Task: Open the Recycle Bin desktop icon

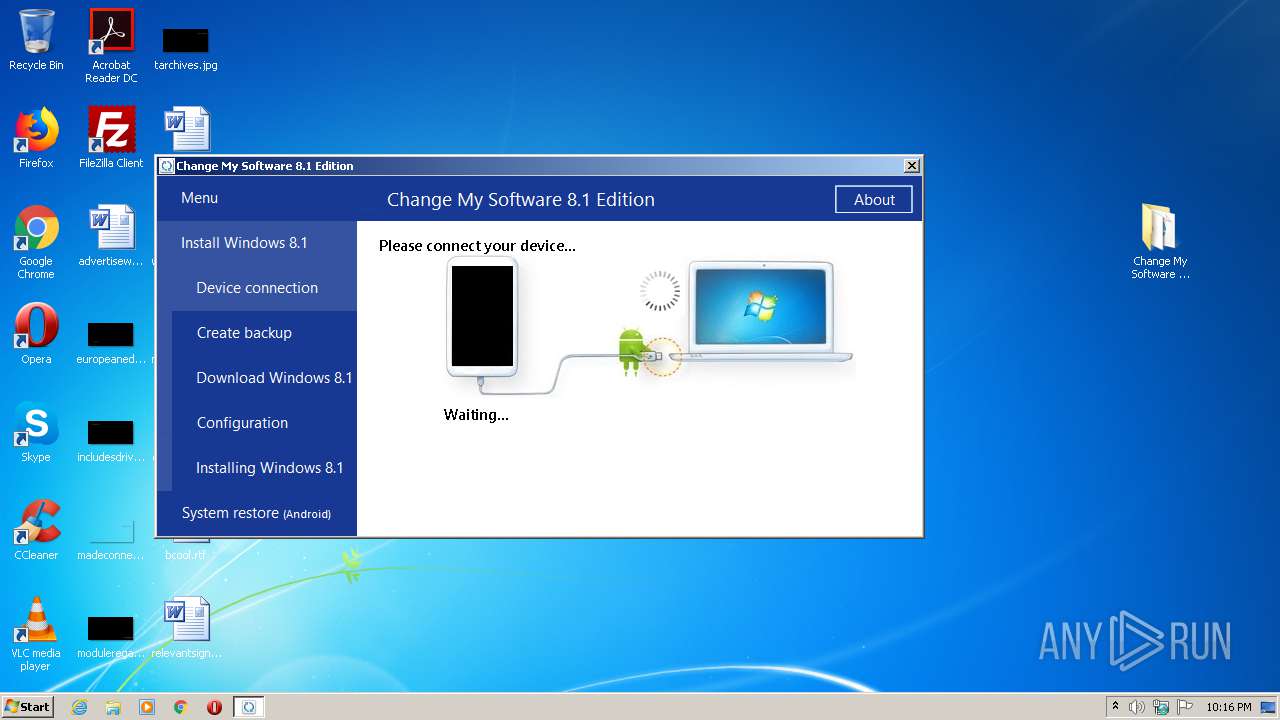Action: pyautogui.click(x=36, y=40)
